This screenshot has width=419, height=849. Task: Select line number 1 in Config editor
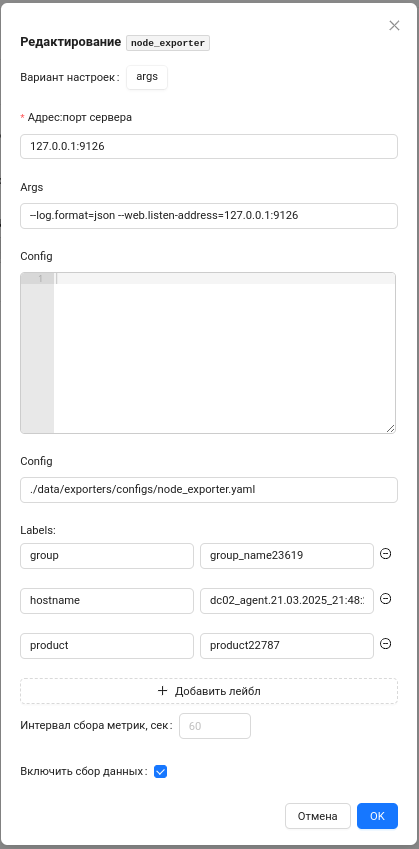tap(41, 279)
